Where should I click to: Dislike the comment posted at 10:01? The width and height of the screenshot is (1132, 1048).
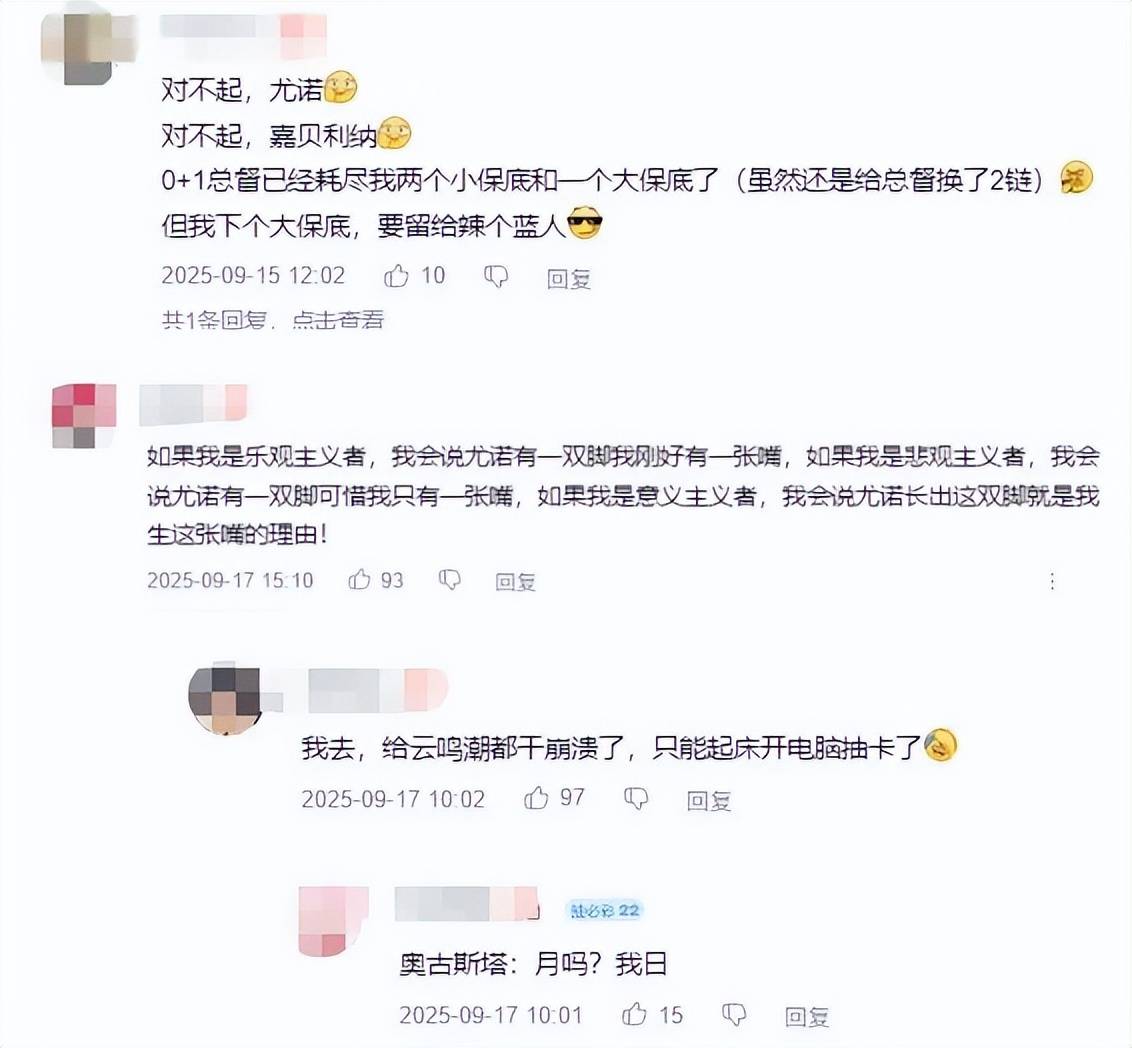[734, 1014]
